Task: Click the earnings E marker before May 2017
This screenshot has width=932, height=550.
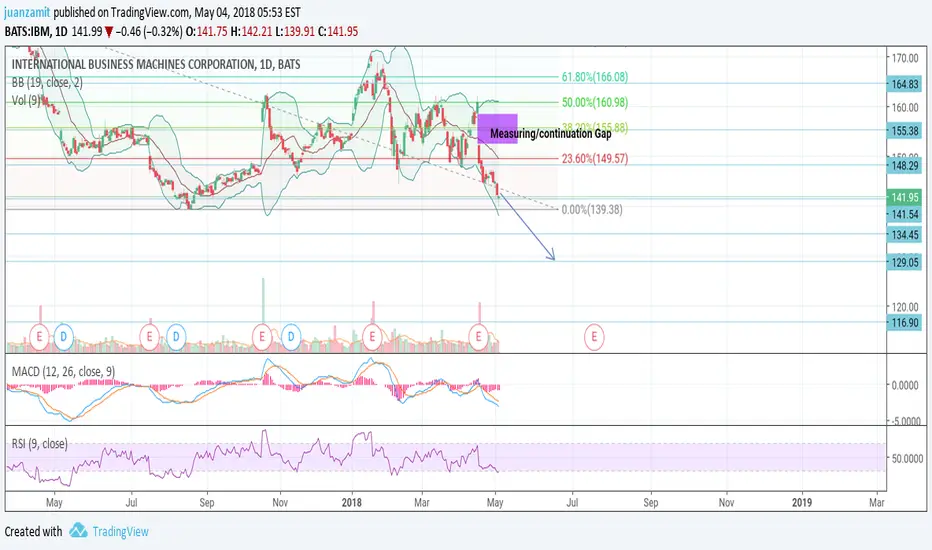Action: click(39, 337)
